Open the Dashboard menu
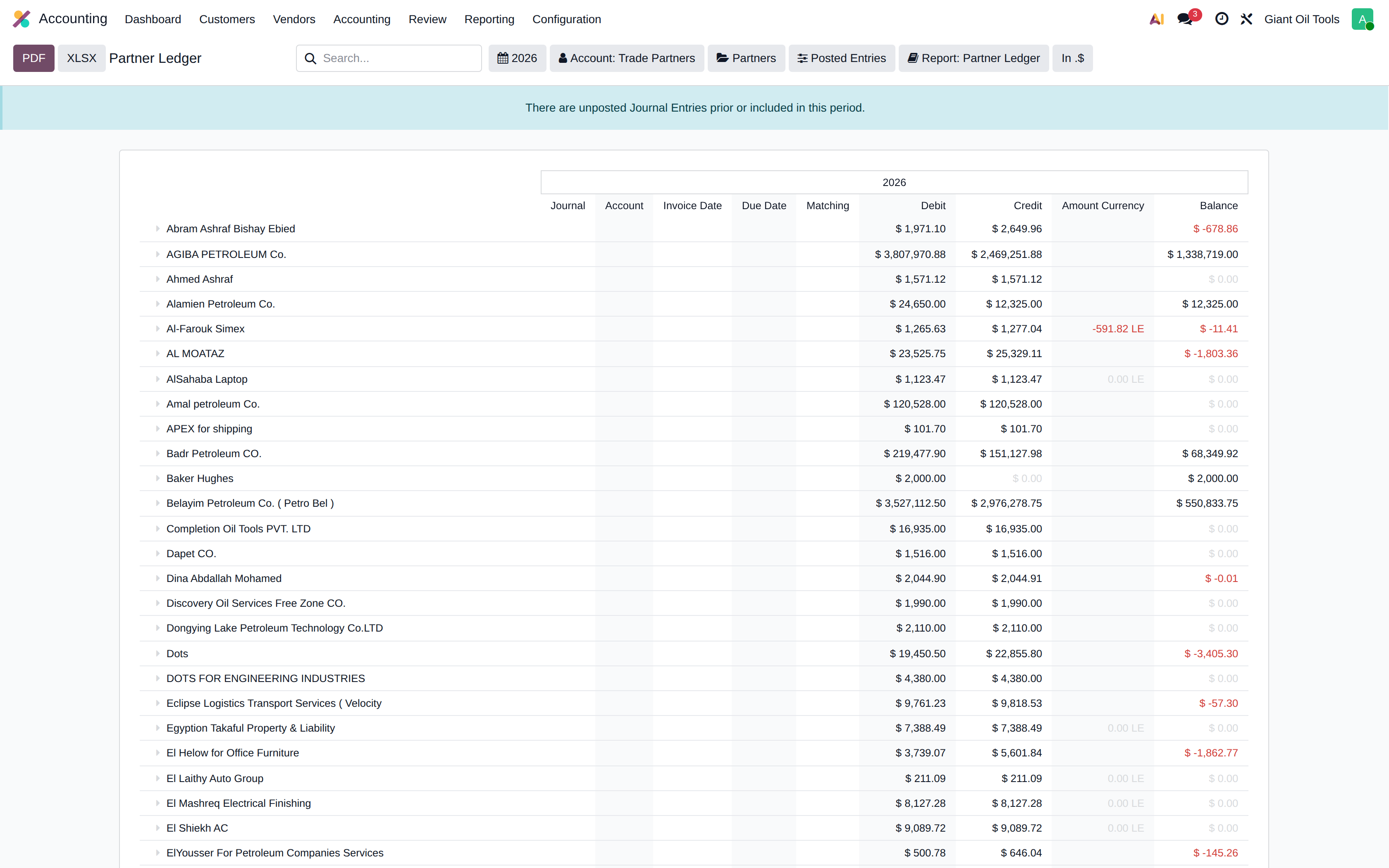 tap(153, 19)
